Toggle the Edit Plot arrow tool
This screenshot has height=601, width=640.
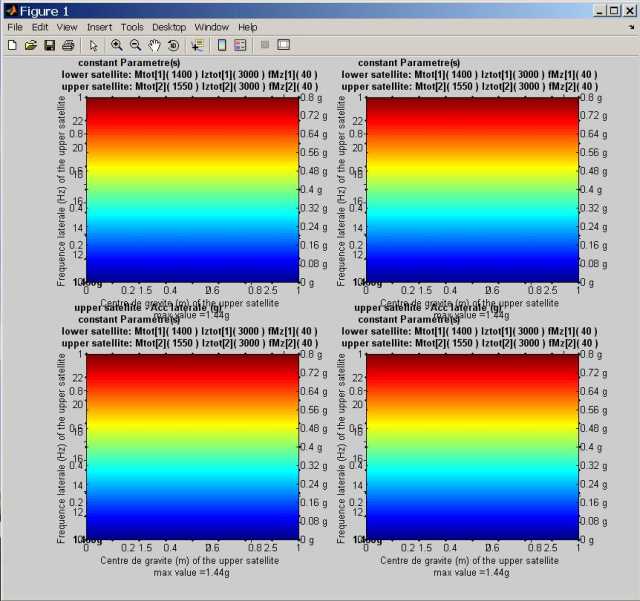point(93,45)
